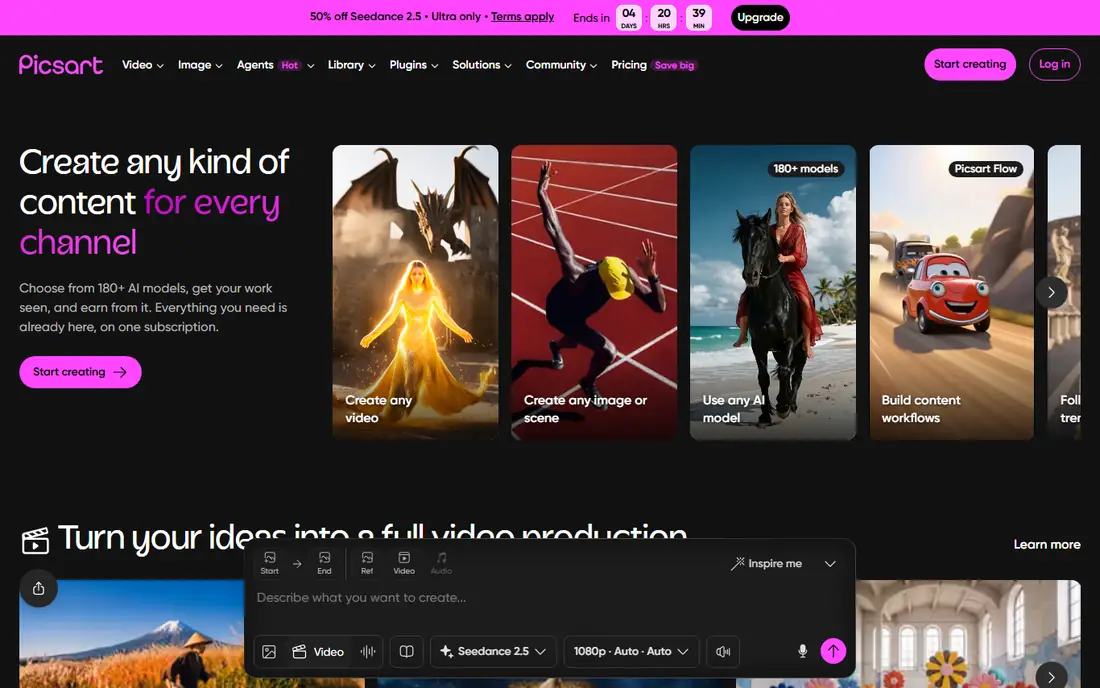Click Start creating below hero text
The image size is (1100, 688).
pyautogui.click(x=80, y=372)
